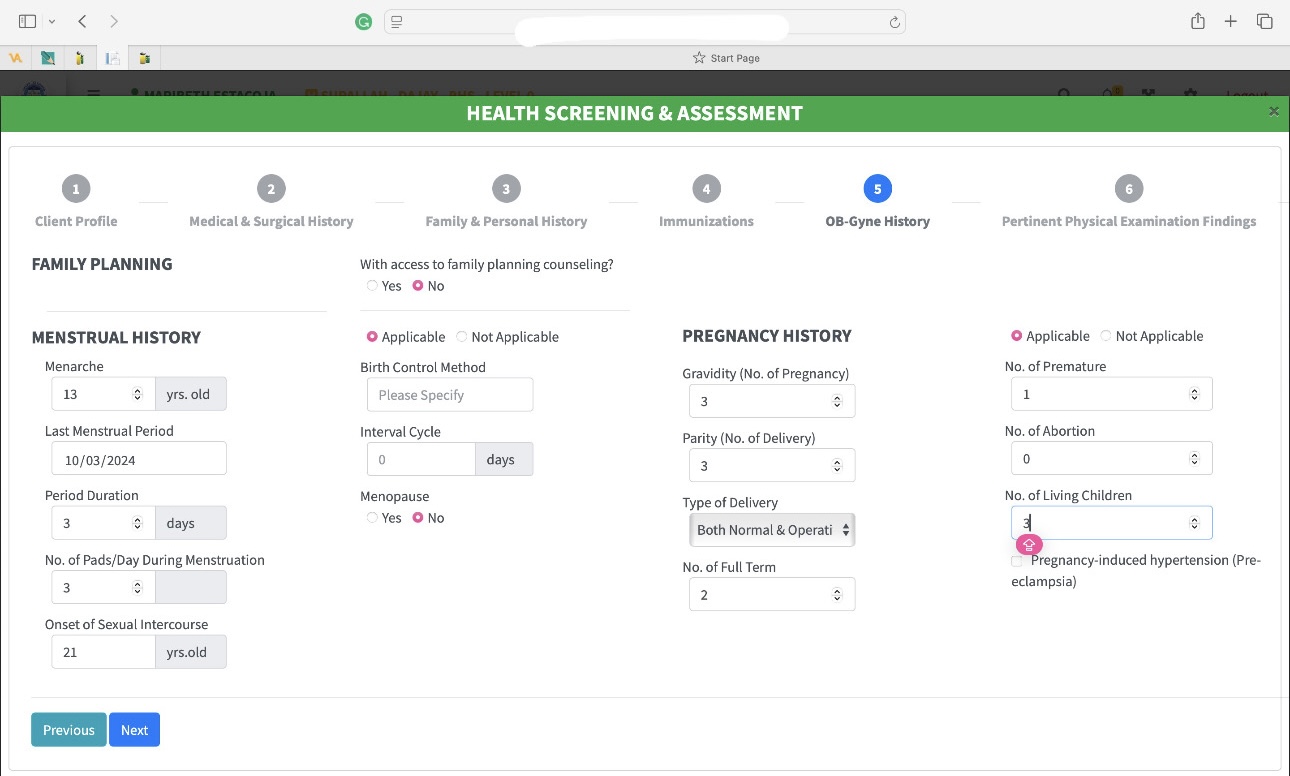Viewport: 1290px width, 776px height.
Task: Check Pregnancy-induced hypertension checkbox
Action: pyautogui.click(x=1017, y=561)
